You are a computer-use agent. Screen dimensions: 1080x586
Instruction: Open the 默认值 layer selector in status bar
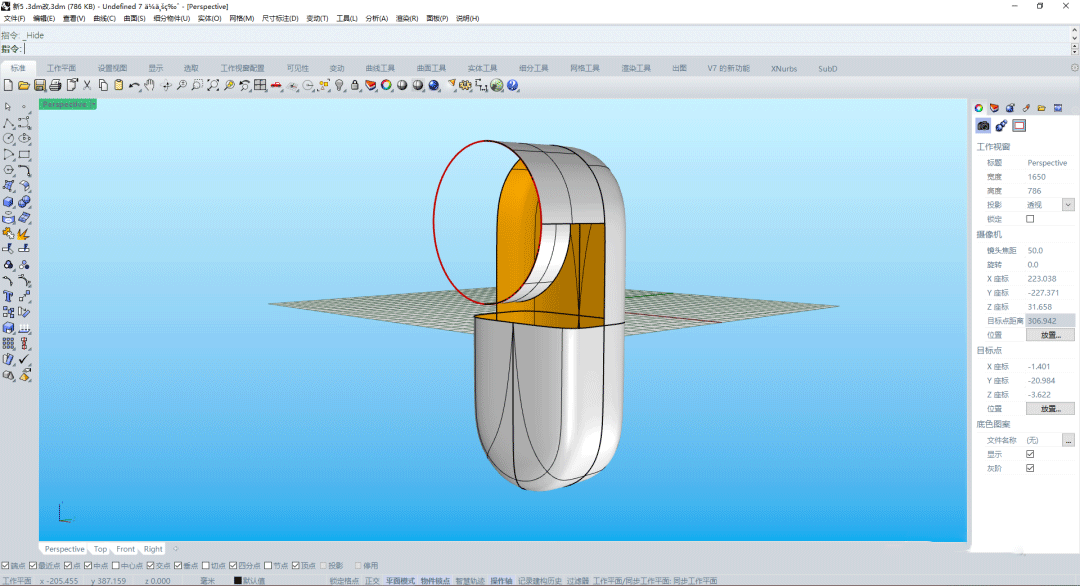coord(250,580)
